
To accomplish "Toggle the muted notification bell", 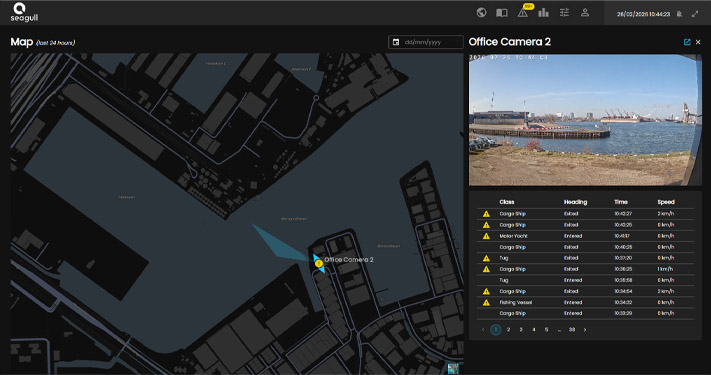I will click(x=679, y=14).
